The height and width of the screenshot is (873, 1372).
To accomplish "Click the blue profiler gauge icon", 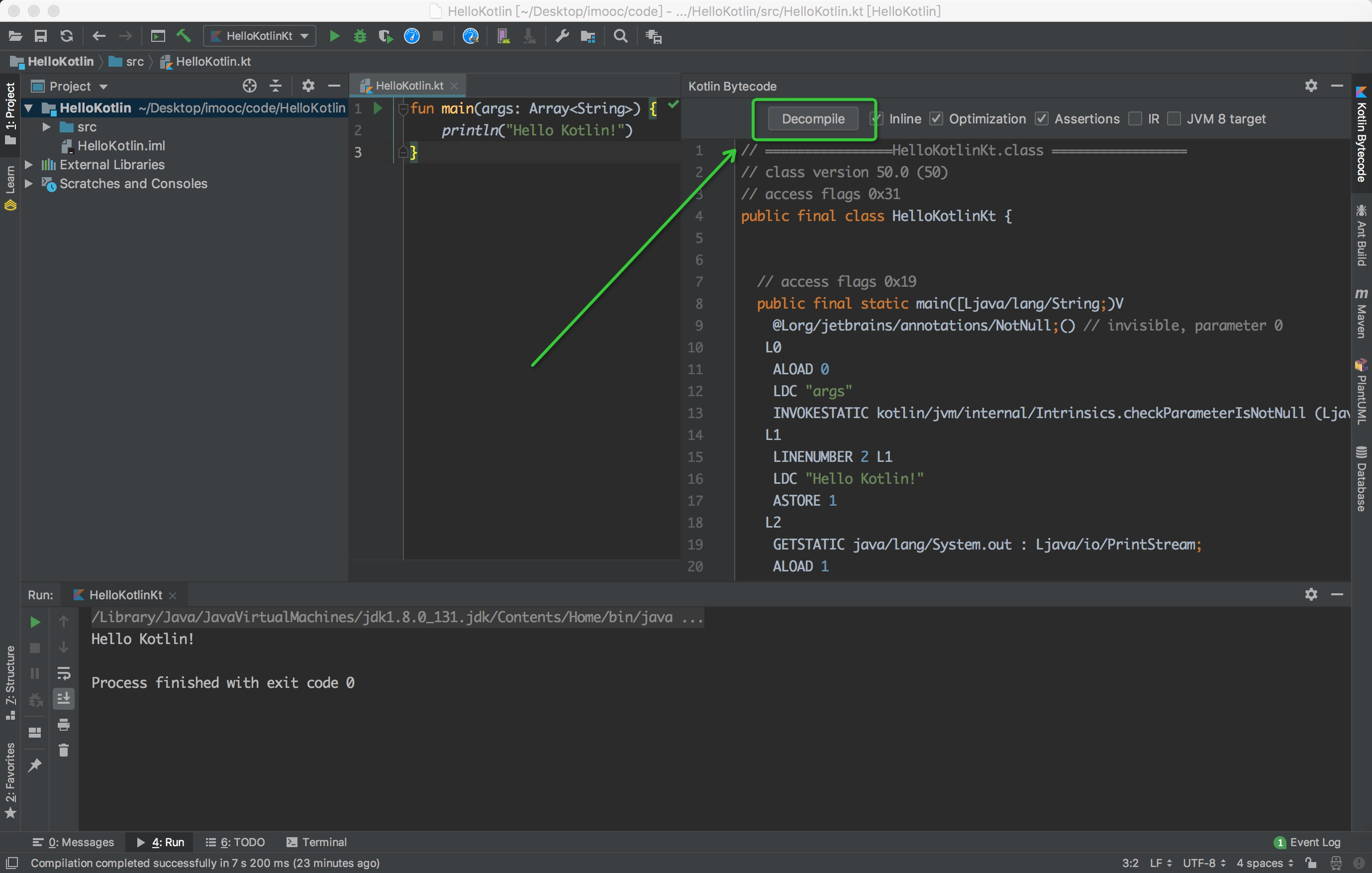I will (x=412, y=36).
